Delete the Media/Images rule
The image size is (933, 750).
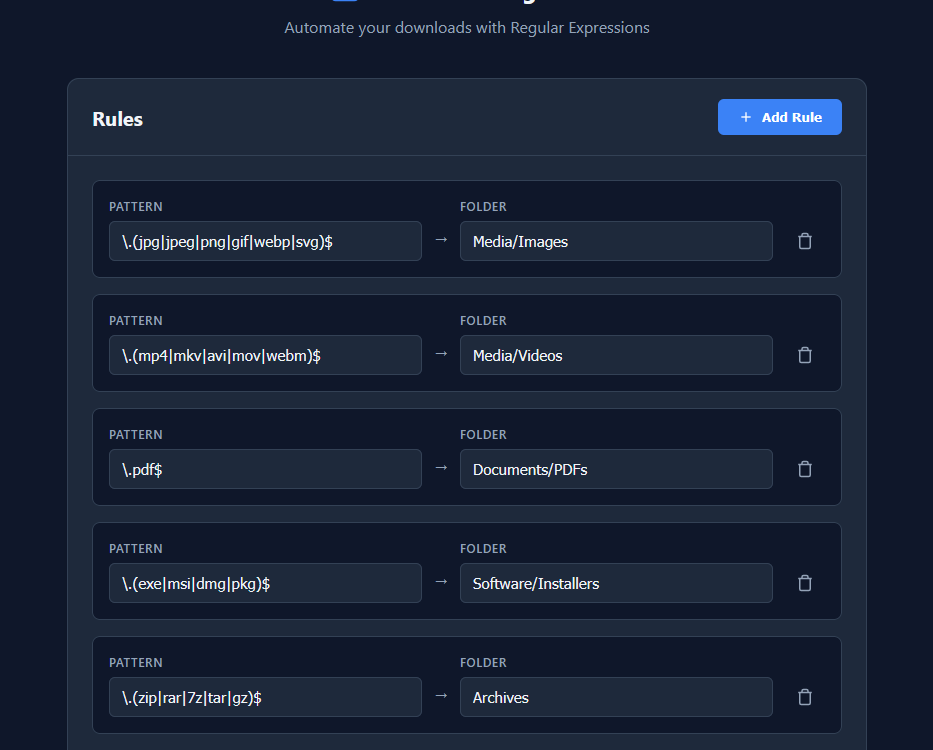click(x=805, y=241)
